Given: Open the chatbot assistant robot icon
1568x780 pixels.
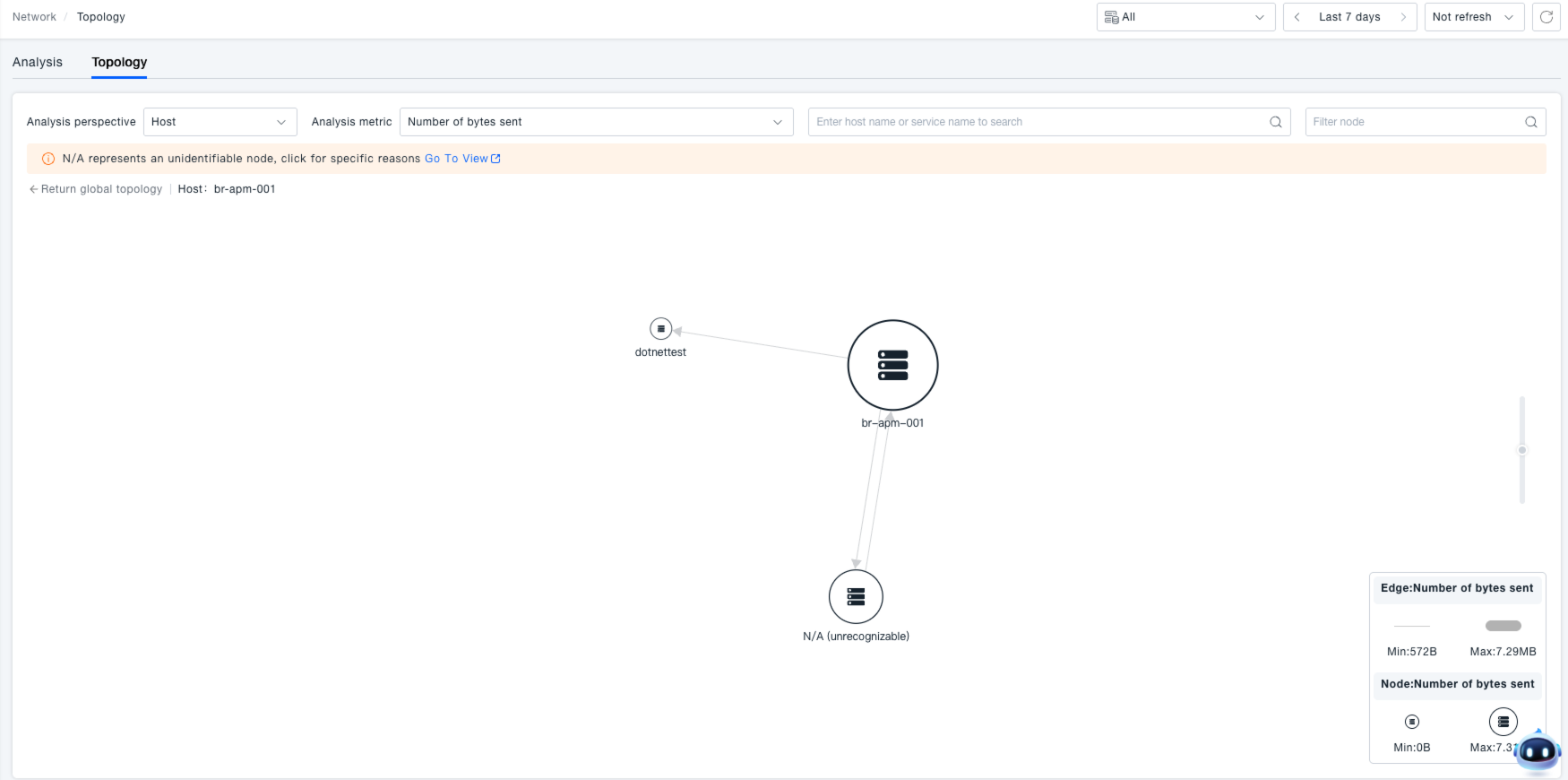Looking at the screenshot, I should click(1537, 751).
